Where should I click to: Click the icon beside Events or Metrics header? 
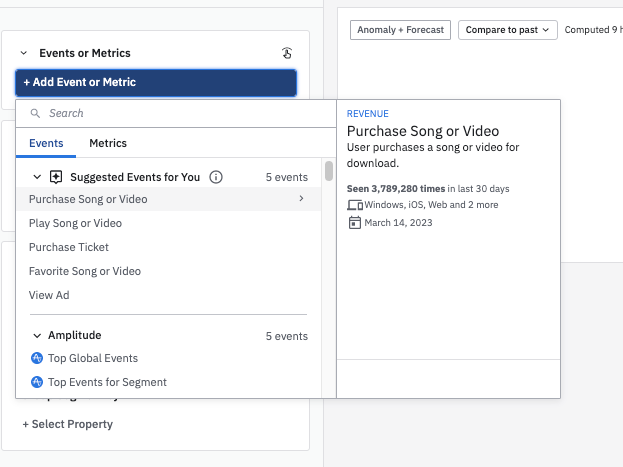(x=287, y=53)
